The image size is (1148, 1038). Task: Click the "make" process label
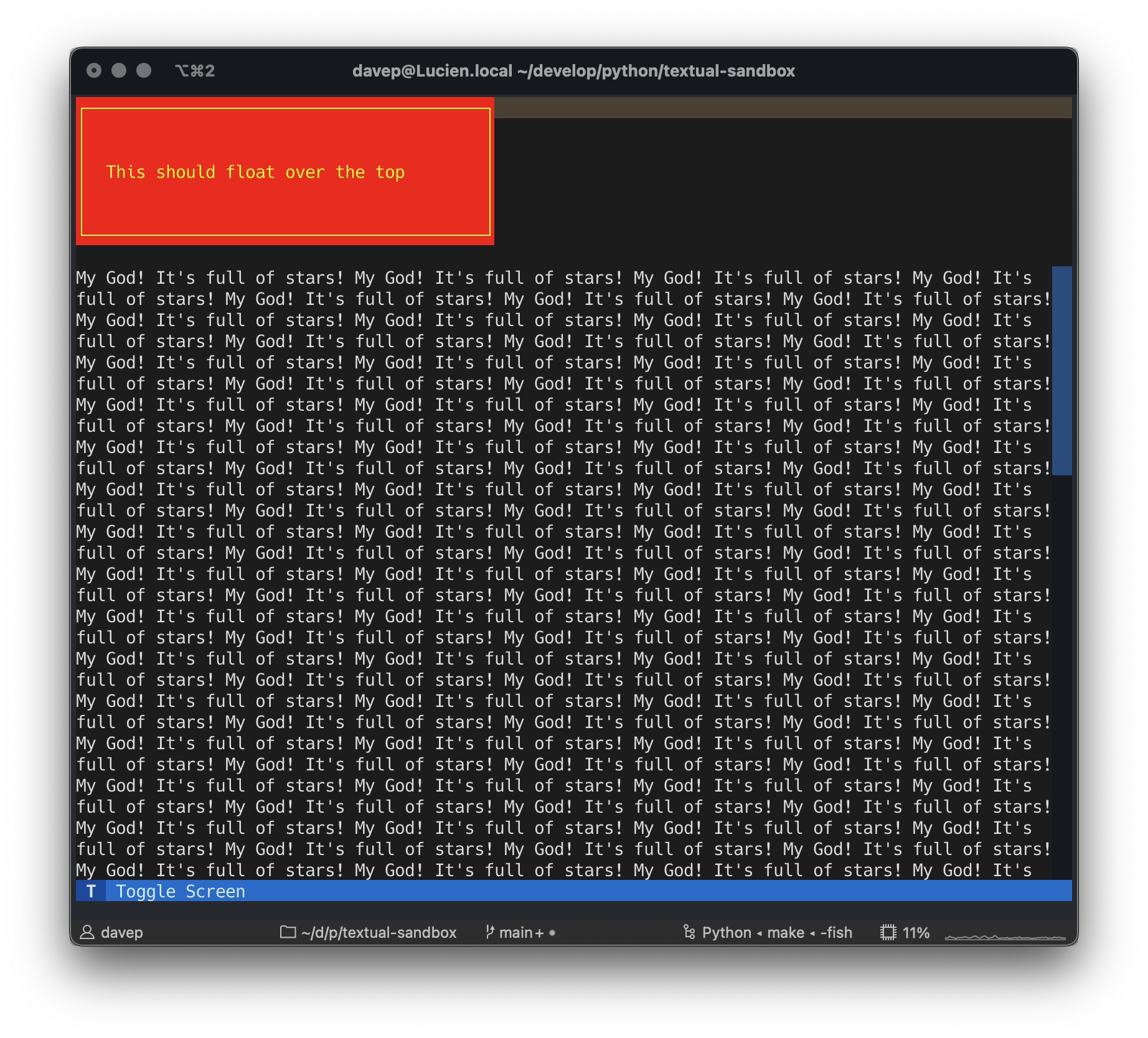785,932
